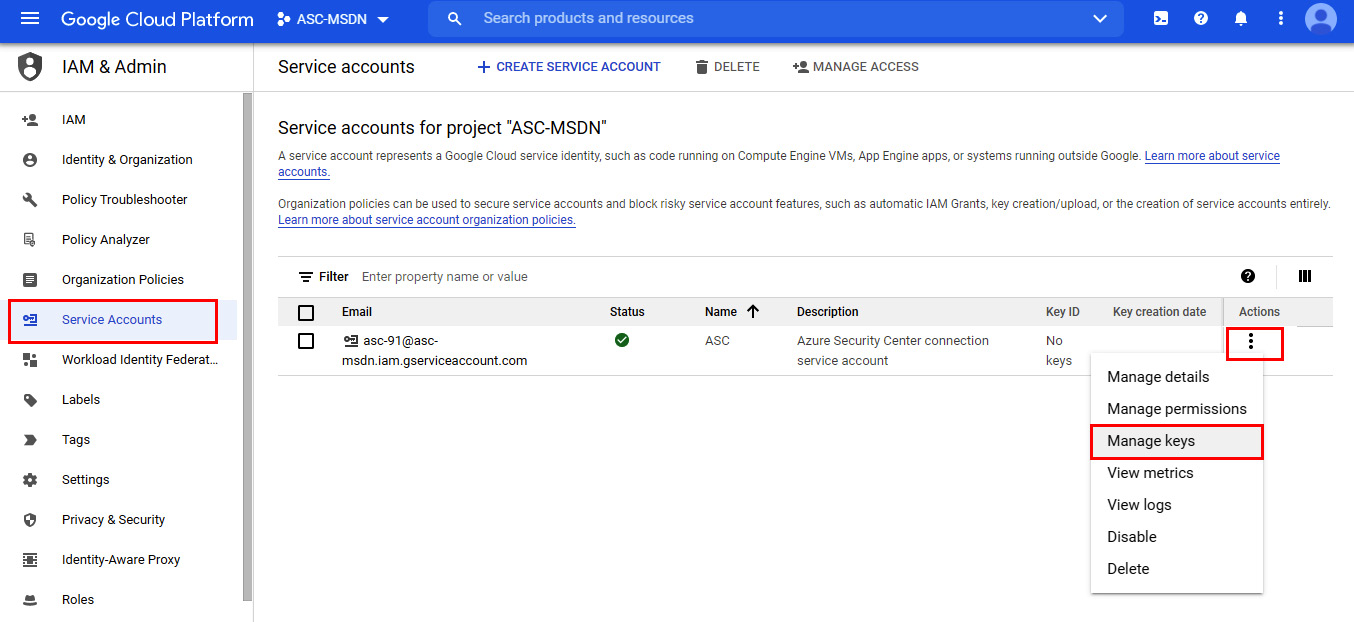Image resolution: width=1354 pixels, height=622 pixels.
Task: Open the Privacy & Security page
Action: tap(113, 520)
